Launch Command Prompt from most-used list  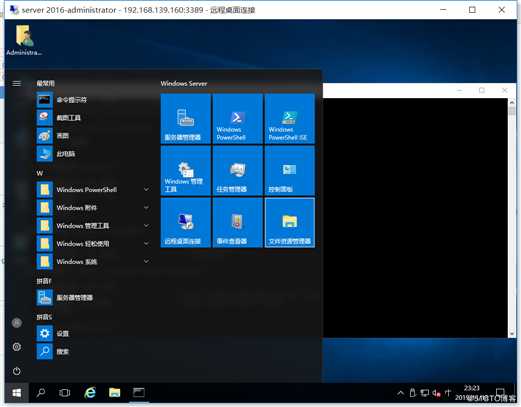click(x=93, y=100)
